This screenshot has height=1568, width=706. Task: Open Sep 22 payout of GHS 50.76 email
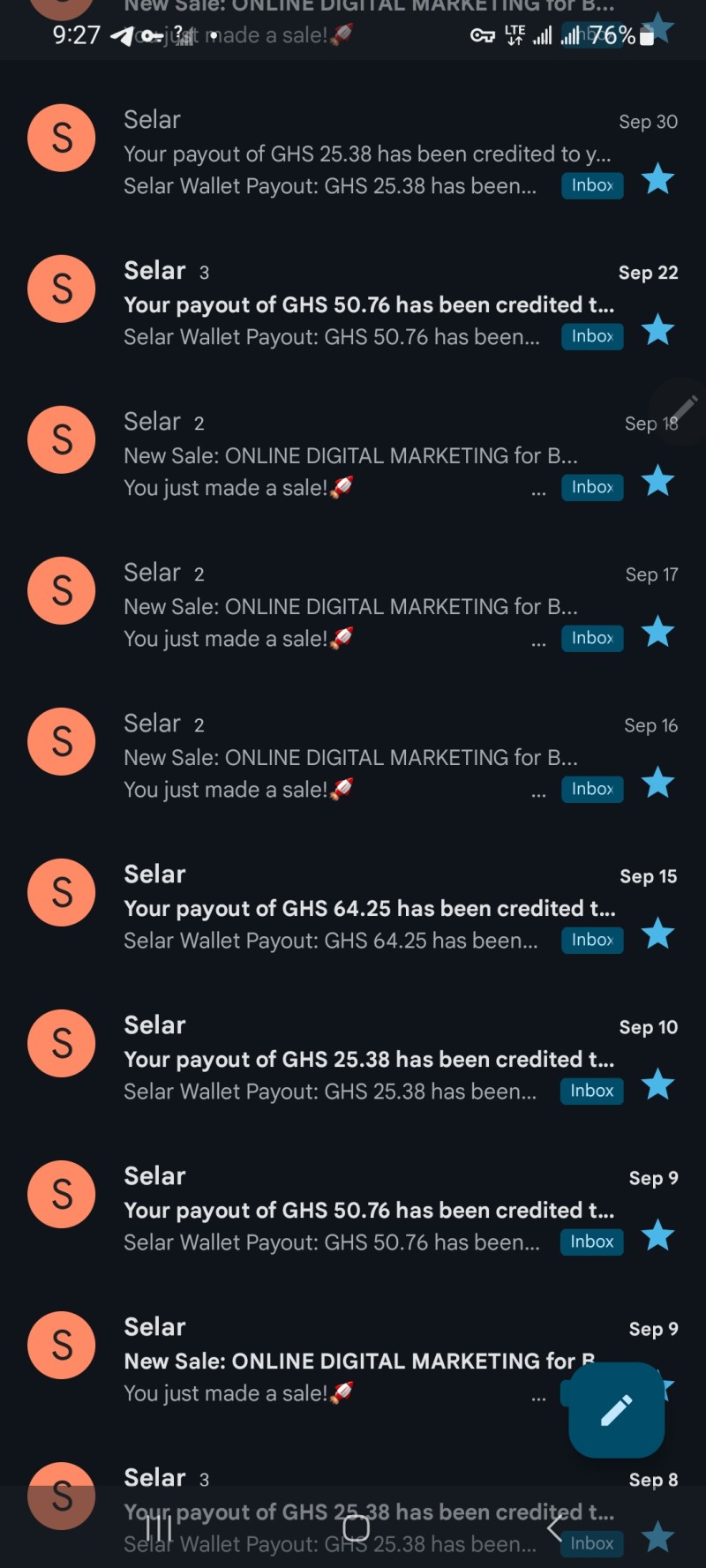369,304
